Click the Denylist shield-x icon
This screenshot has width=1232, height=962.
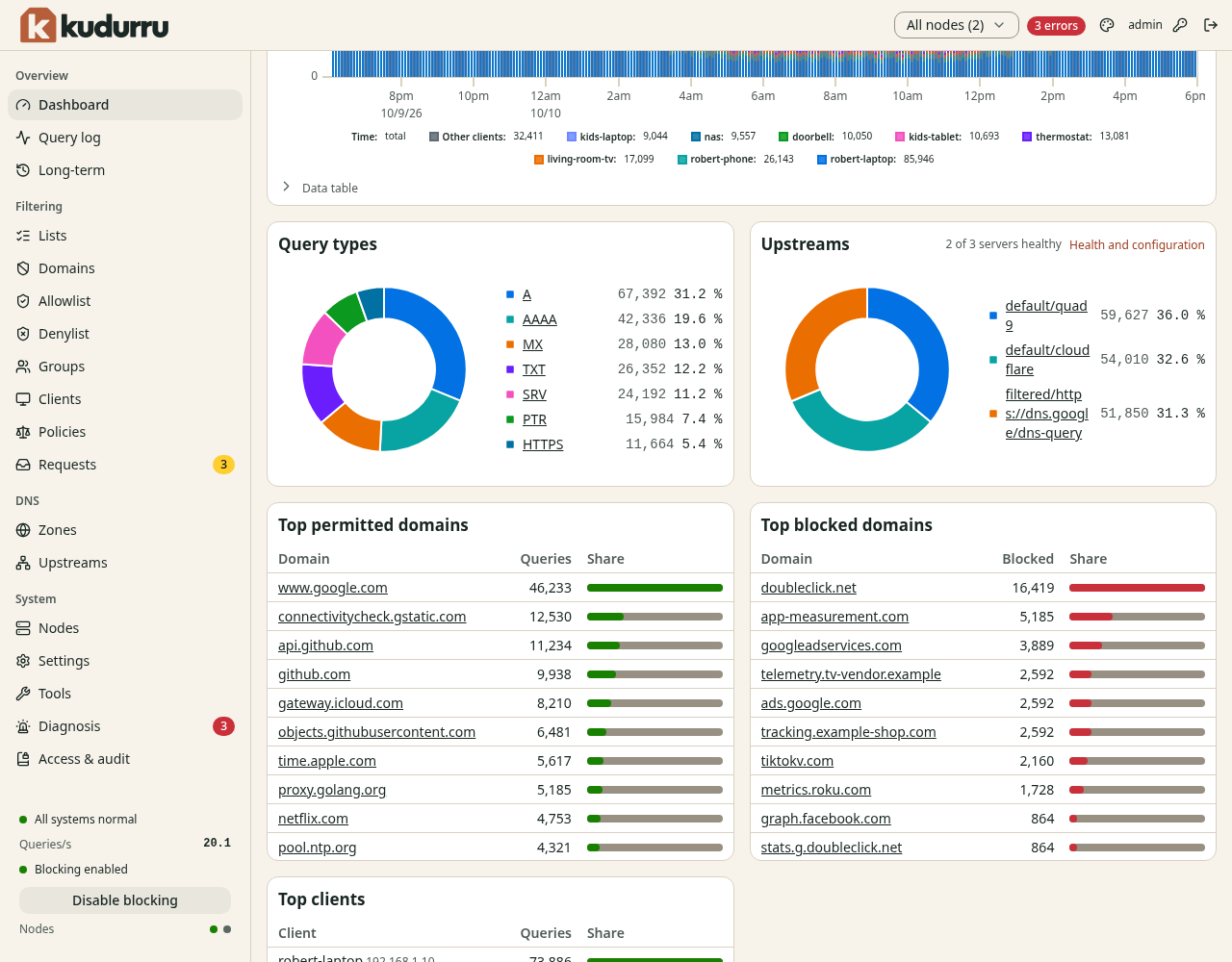(x=23, y=334)
